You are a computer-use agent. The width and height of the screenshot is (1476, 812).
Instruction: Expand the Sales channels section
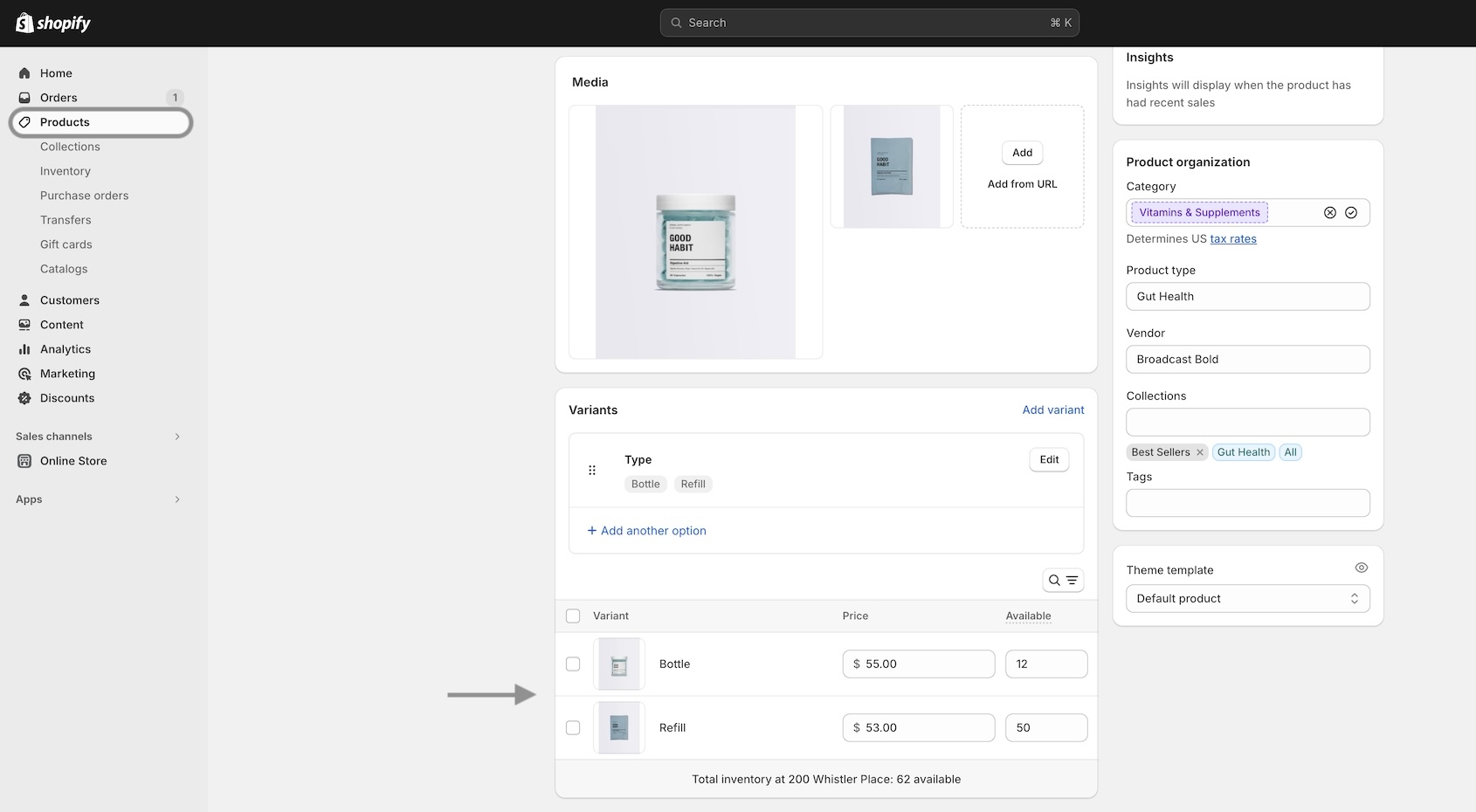click(177, 437)
